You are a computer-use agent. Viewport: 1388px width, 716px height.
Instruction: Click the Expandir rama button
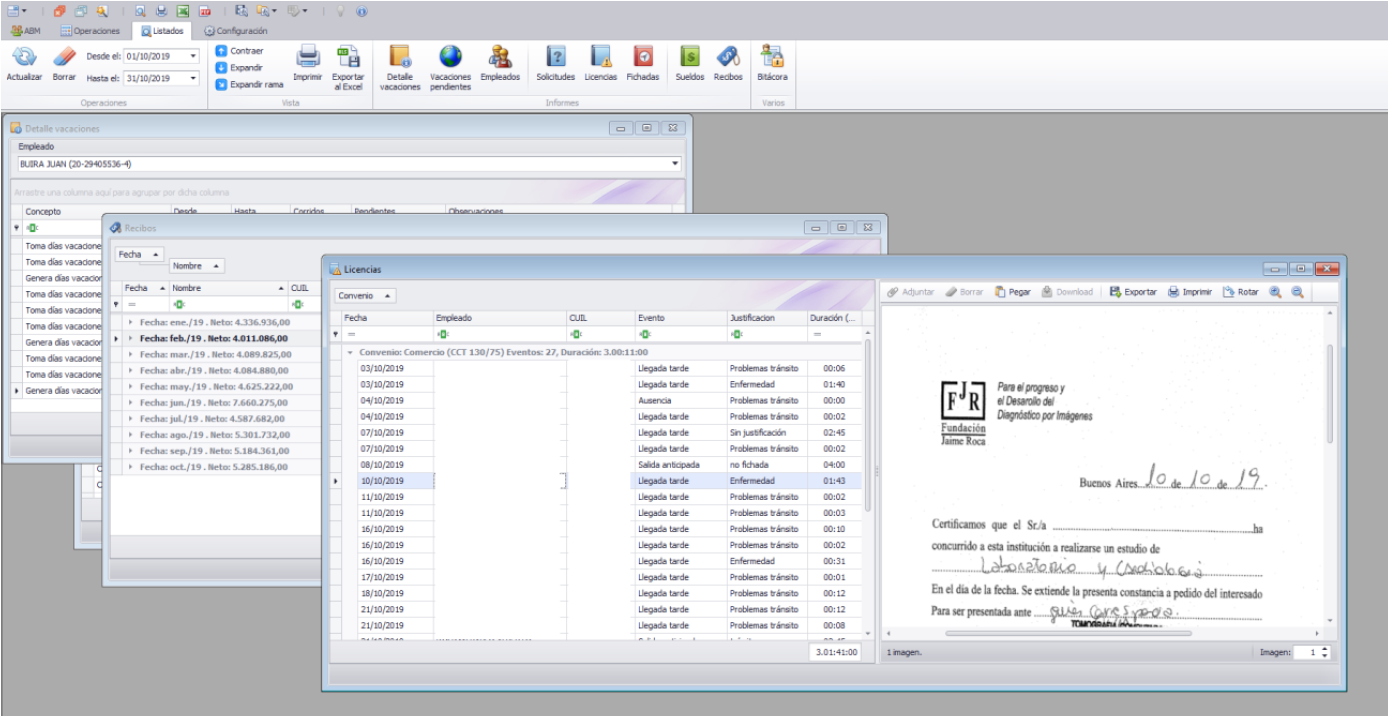point(249,85)
